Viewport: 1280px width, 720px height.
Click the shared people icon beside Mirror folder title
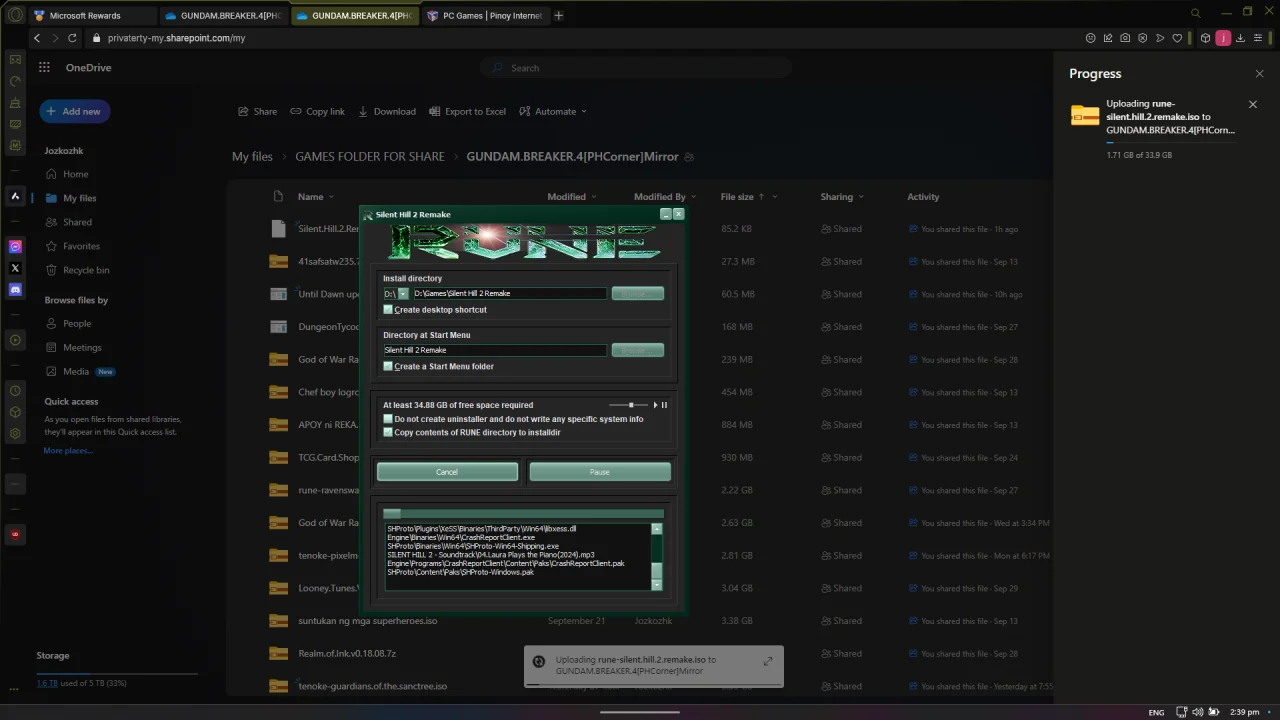689,157
